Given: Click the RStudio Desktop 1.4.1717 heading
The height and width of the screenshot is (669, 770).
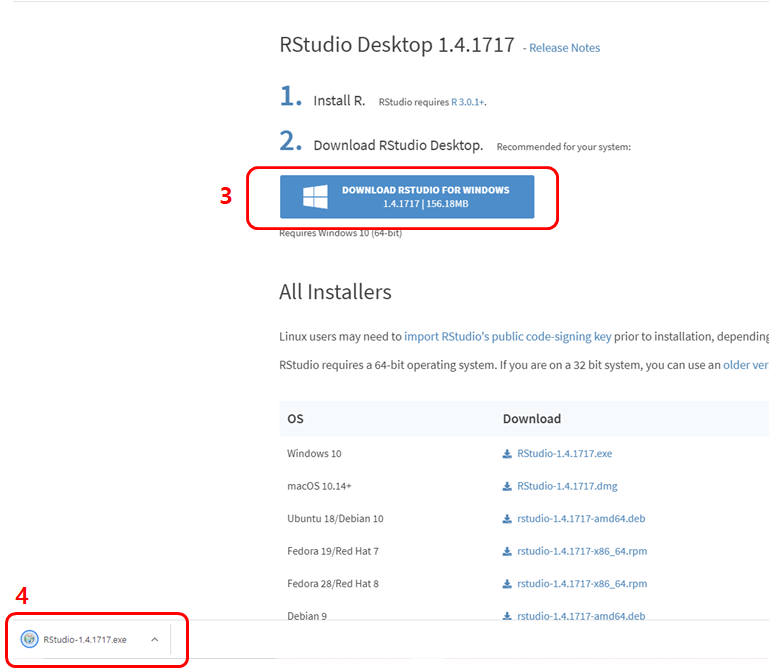Looking at the screenshot, I should click(x=397, y=45).
